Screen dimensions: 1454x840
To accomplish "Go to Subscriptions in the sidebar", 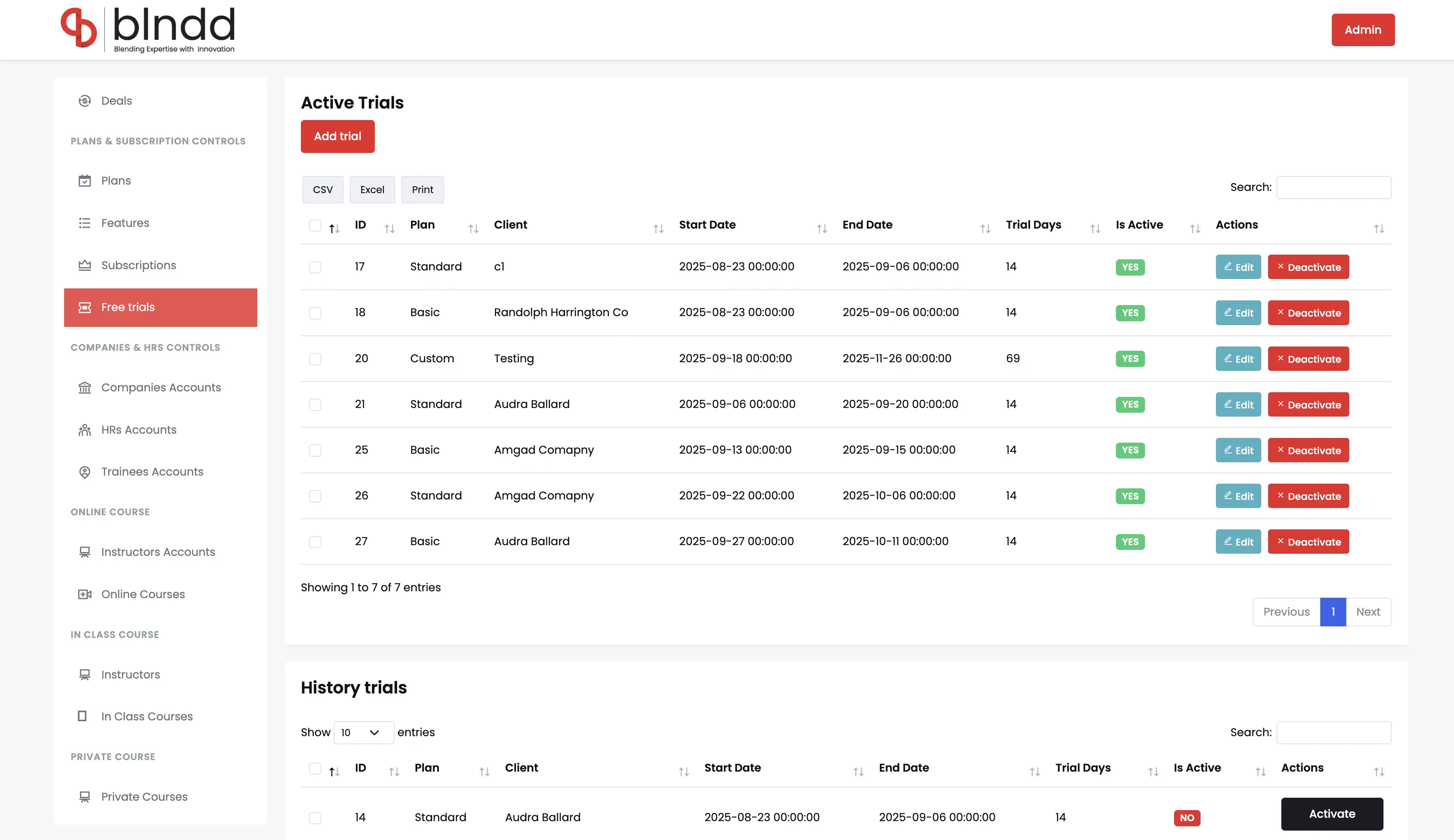I will pyautogui.click(x=160, y=265).
